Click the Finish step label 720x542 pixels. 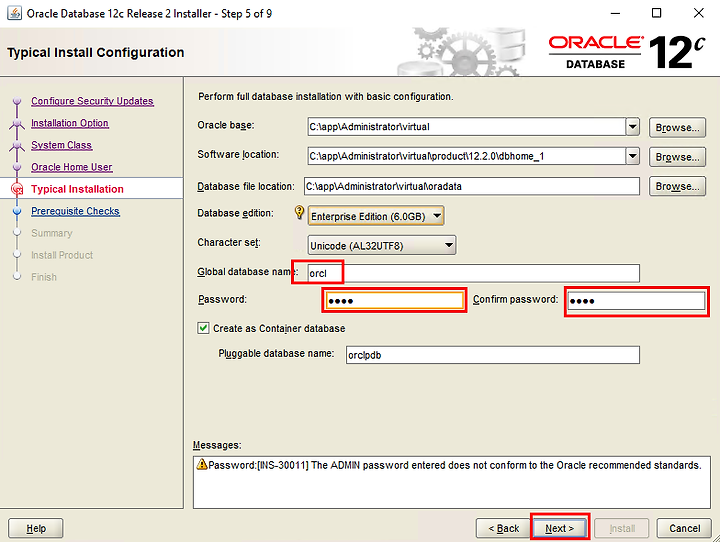pyautogui.click(x=44, y=277)
